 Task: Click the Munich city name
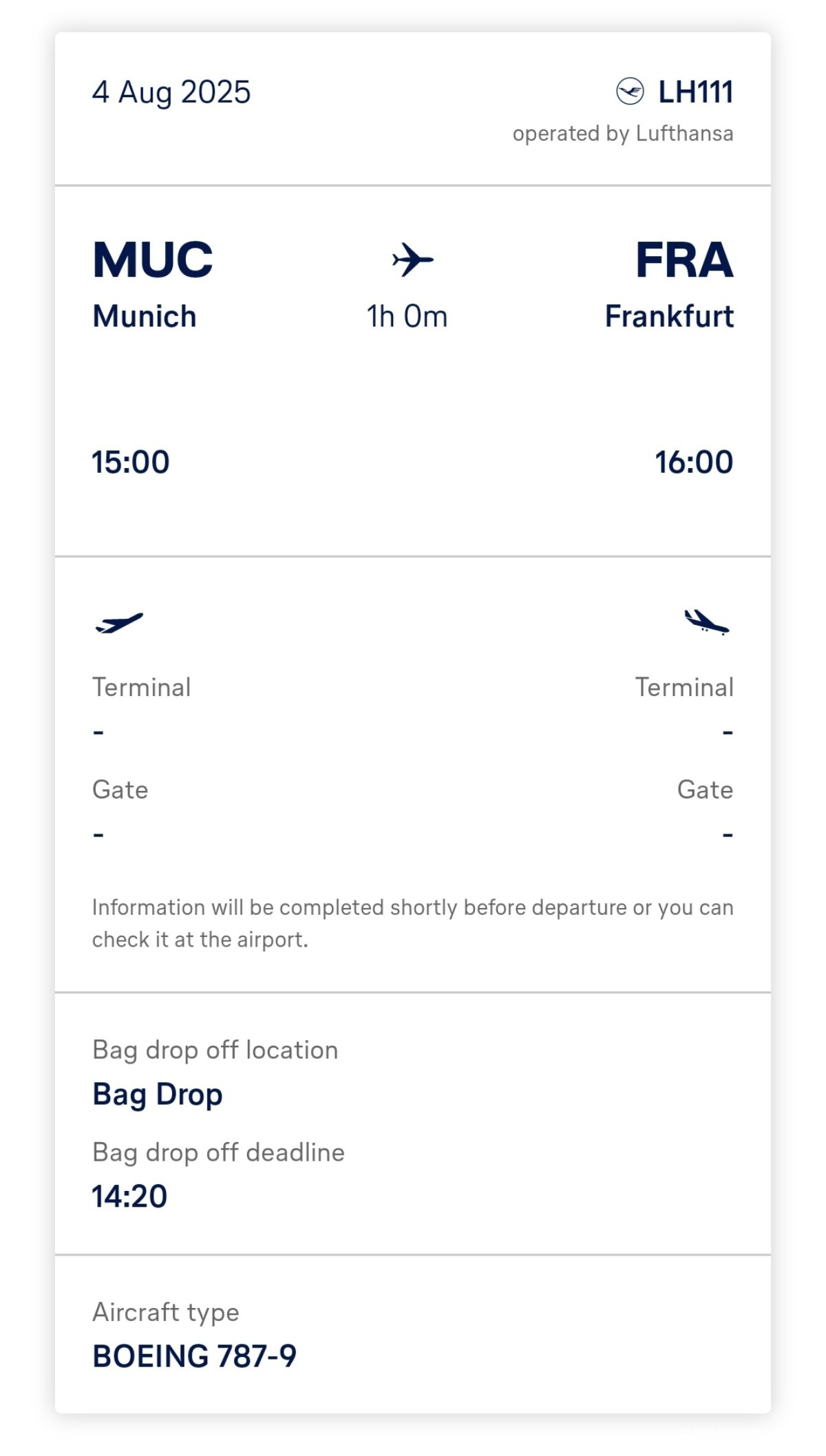point(145,317)
